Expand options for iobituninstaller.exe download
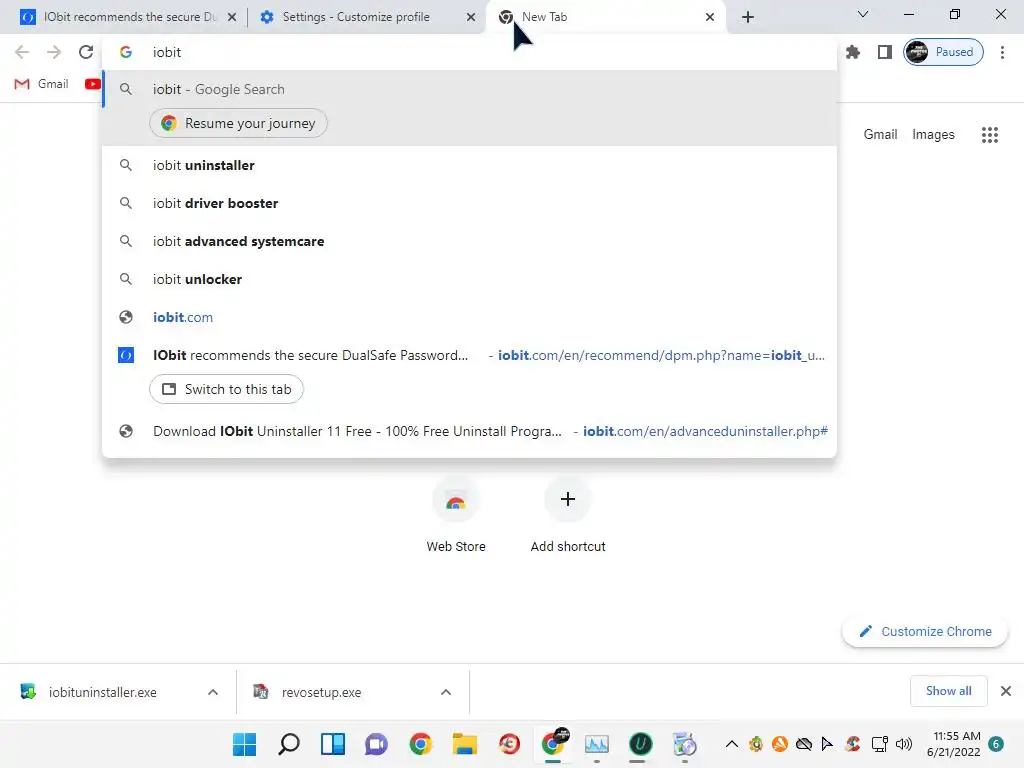1024x768 pixels. coord(213,692)
